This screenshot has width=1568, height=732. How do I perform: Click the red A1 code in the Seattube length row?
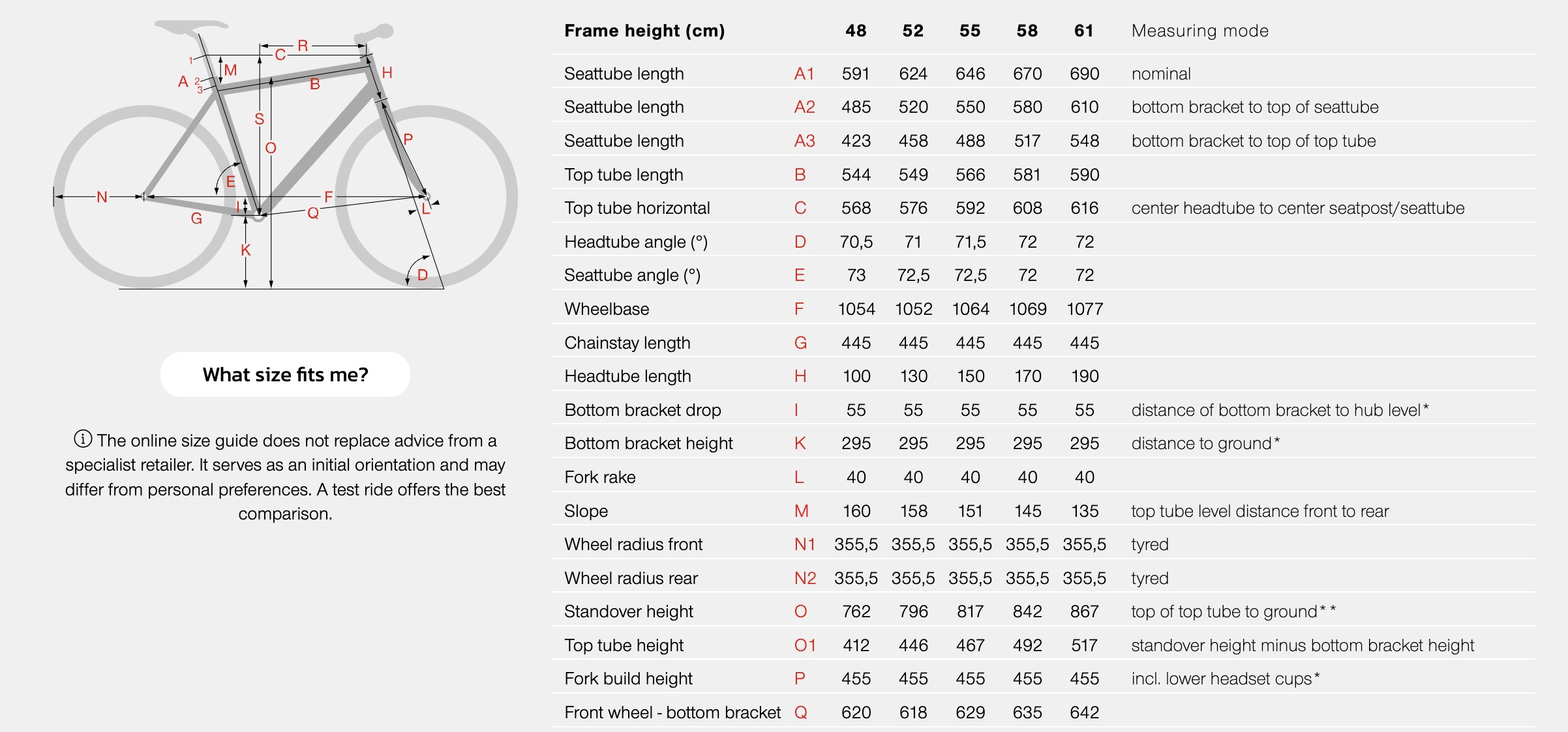[x=804, y=74]
